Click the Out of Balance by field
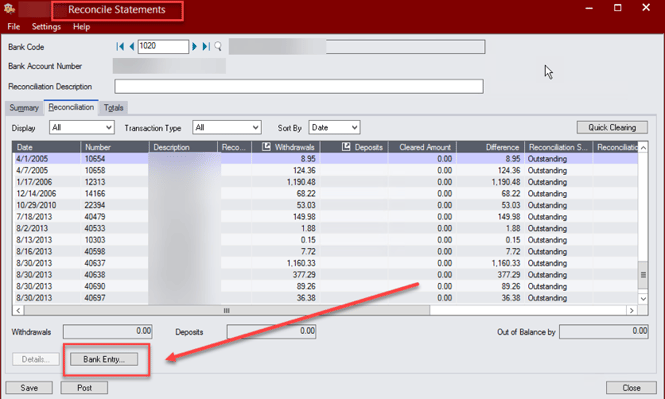665x399 pixels. [604, 332]
